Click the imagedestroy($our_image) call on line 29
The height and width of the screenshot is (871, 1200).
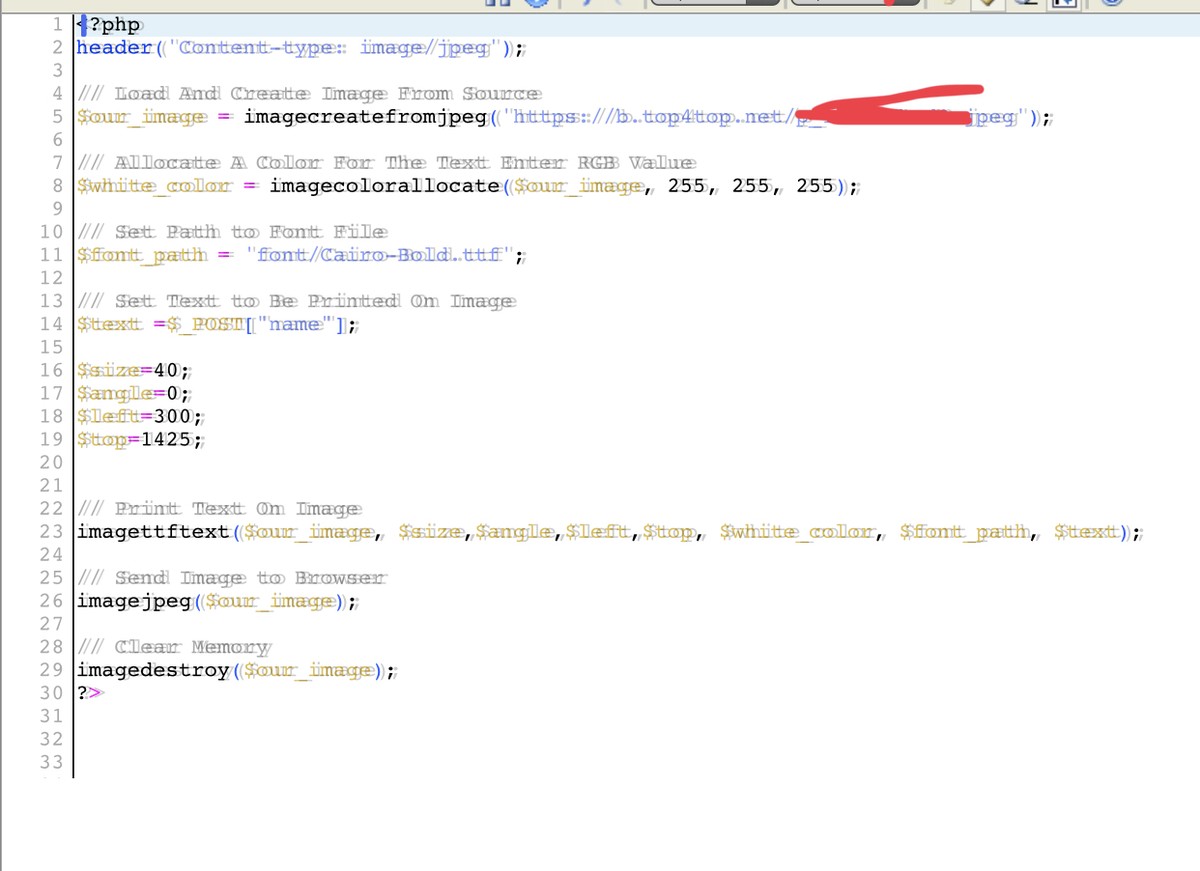pyautogui.click(x=233, y=669)
